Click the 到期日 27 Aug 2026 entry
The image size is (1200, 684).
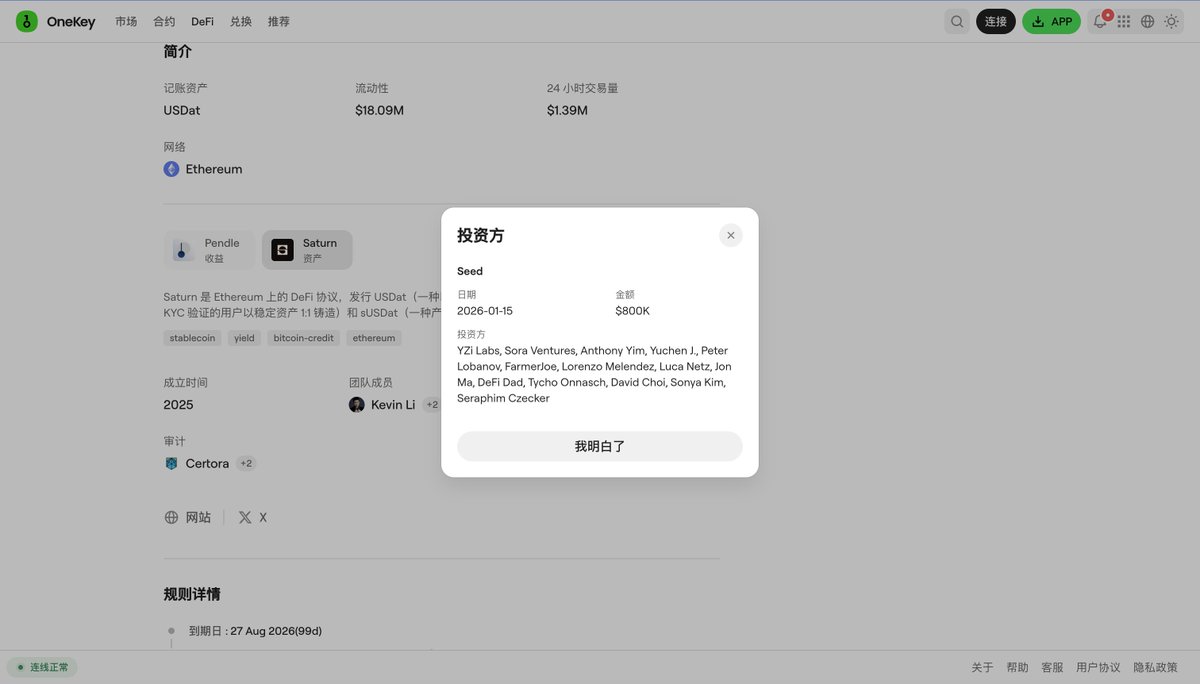[255, 631]
